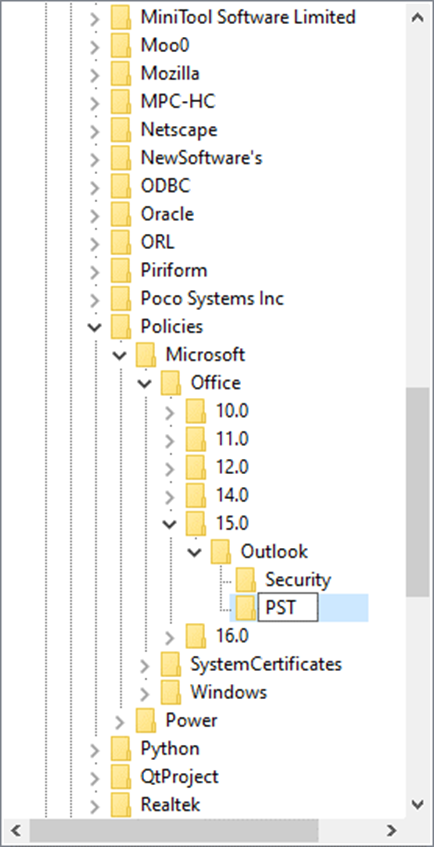
Task: Collapse the 15.0 key
Action: [x=170, y=523]
